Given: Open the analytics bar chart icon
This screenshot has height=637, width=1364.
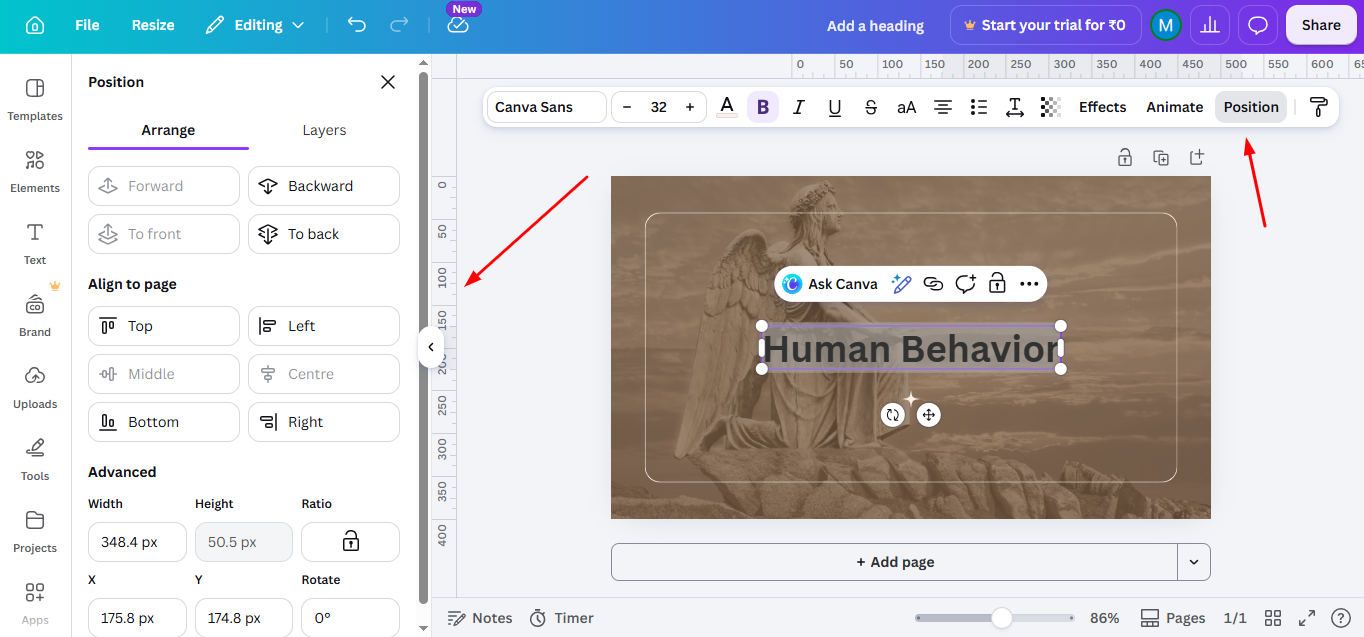Looking at the screenshot, I should (x=1210, y=25).
